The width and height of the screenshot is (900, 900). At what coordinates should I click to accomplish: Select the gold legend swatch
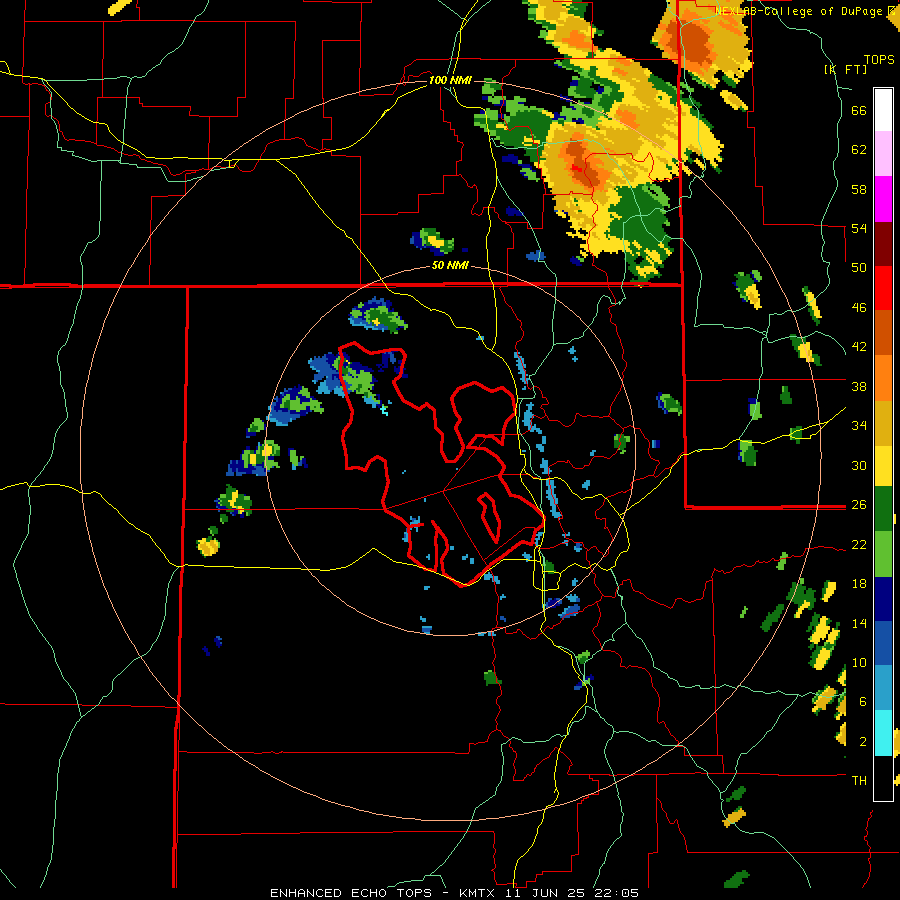tap(883, 422)
